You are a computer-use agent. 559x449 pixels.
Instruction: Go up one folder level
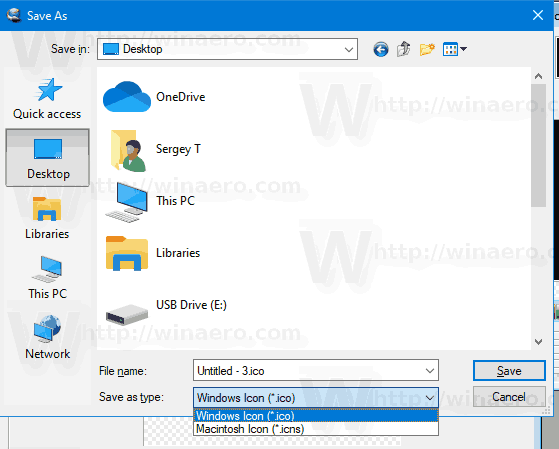pyautogui.click(x=404, y=49)
